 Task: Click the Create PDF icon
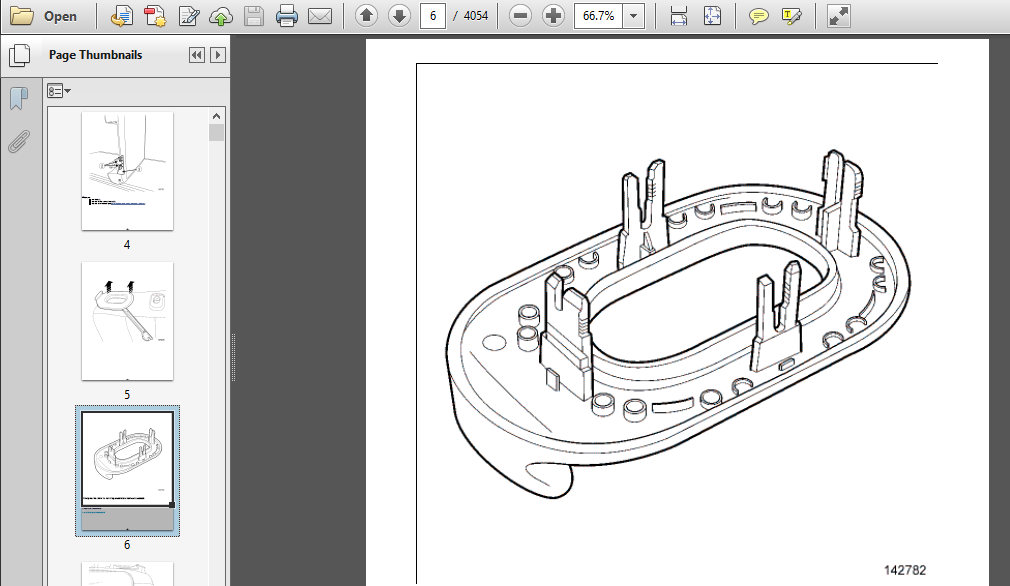coord(155,16)
